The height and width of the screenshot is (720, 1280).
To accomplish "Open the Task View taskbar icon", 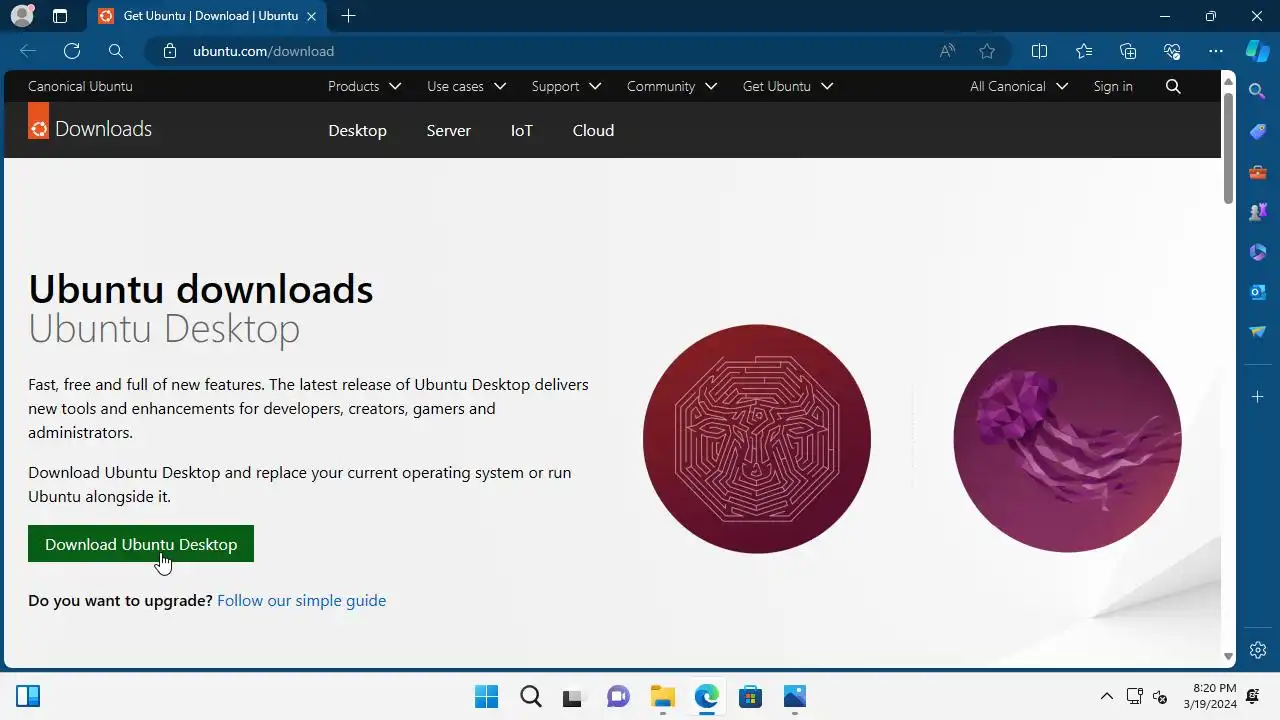I will 574,696.
